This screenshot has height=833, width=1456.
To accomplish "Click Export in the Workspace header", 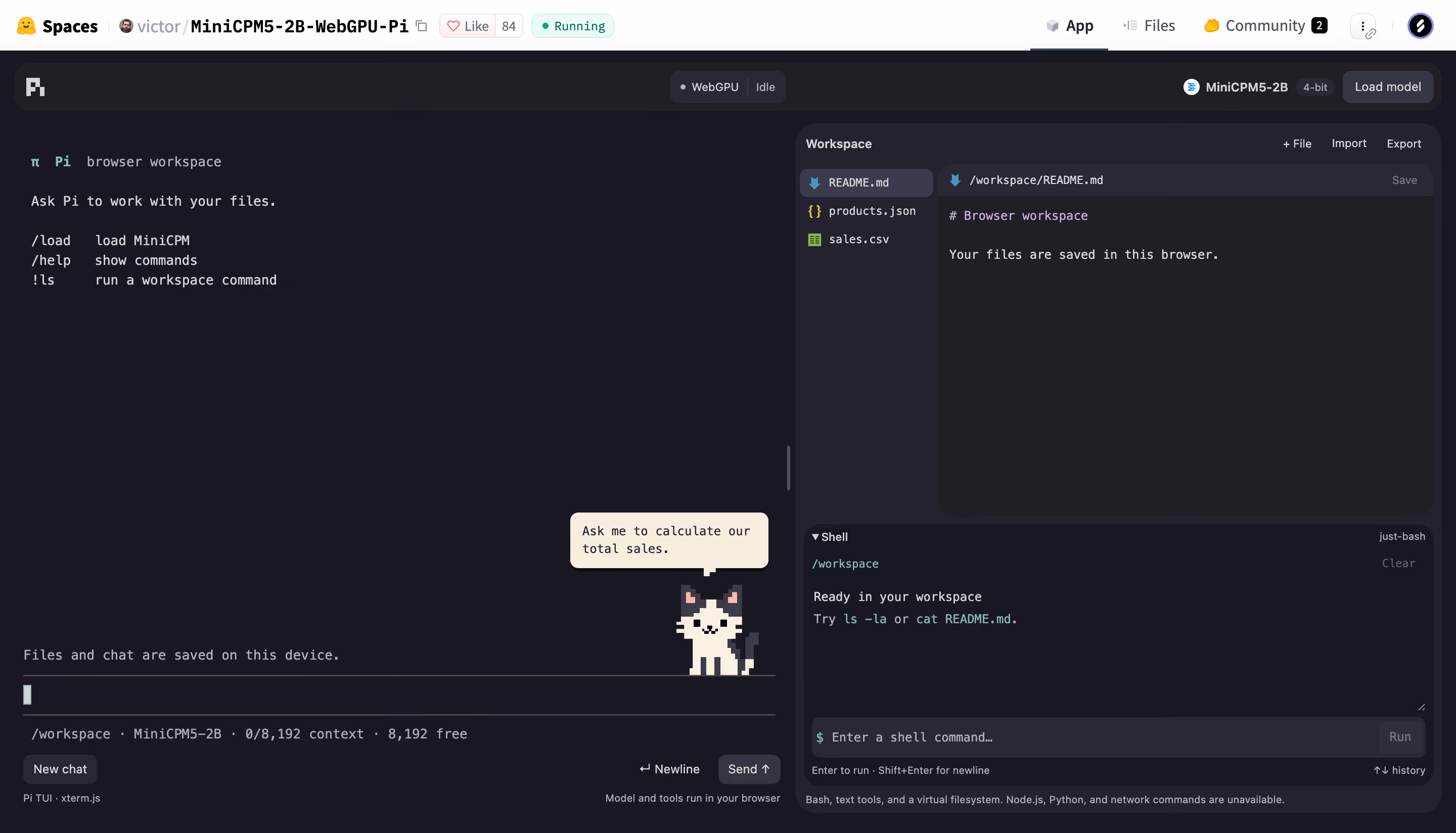I will (x=1404, y=144).
